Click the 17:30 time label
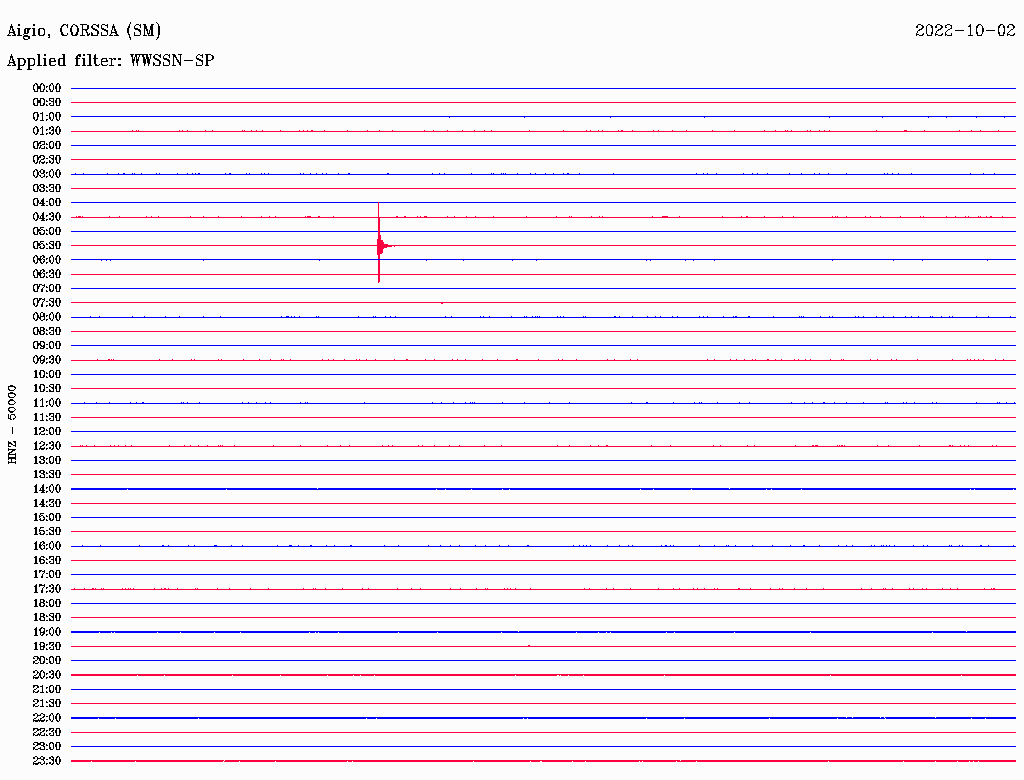 click(x=47, y=589)
